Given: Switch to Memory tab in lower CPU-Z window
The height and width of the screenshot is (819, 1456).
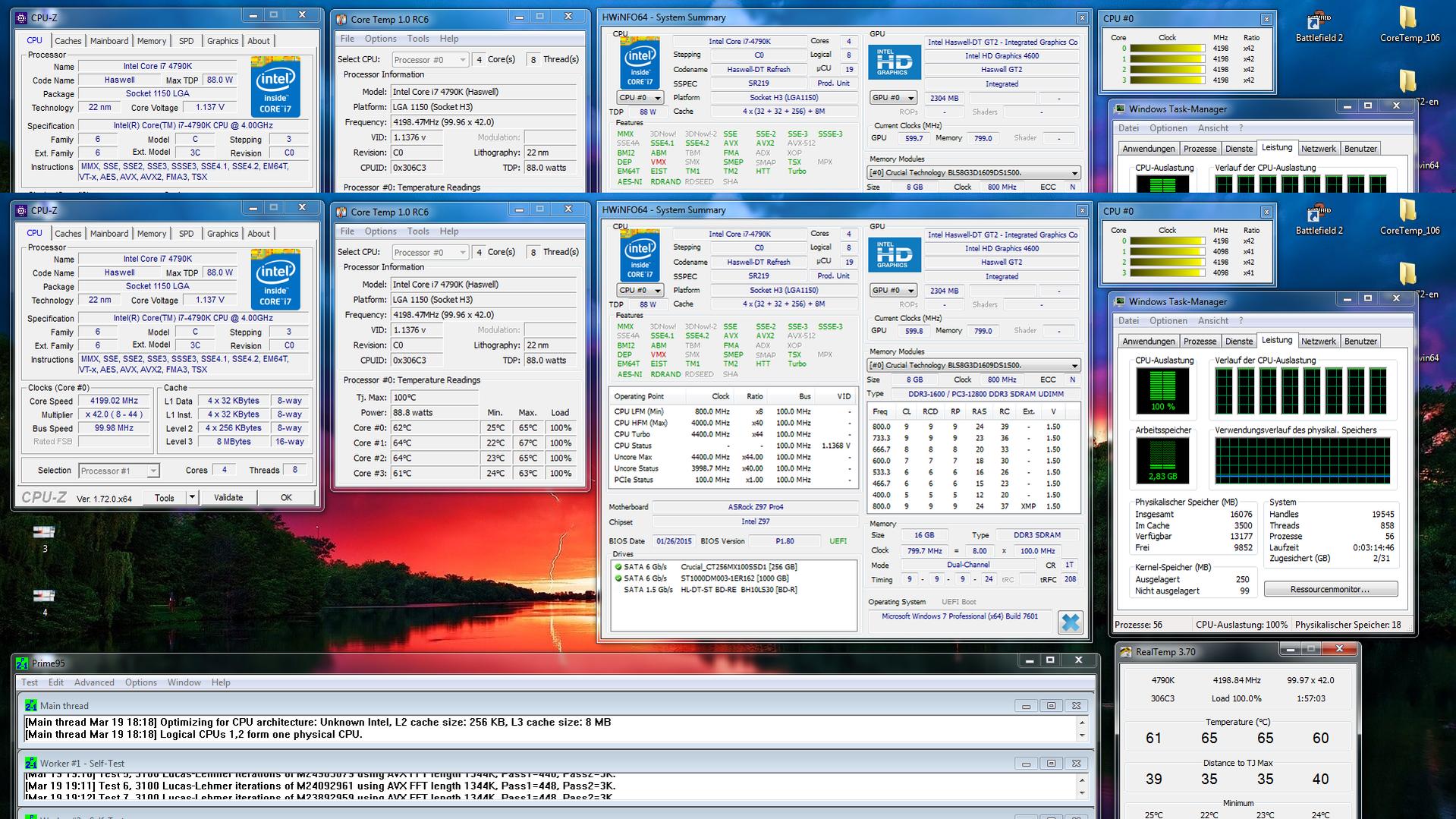Looking at the screenshot, I should (151, 234).
